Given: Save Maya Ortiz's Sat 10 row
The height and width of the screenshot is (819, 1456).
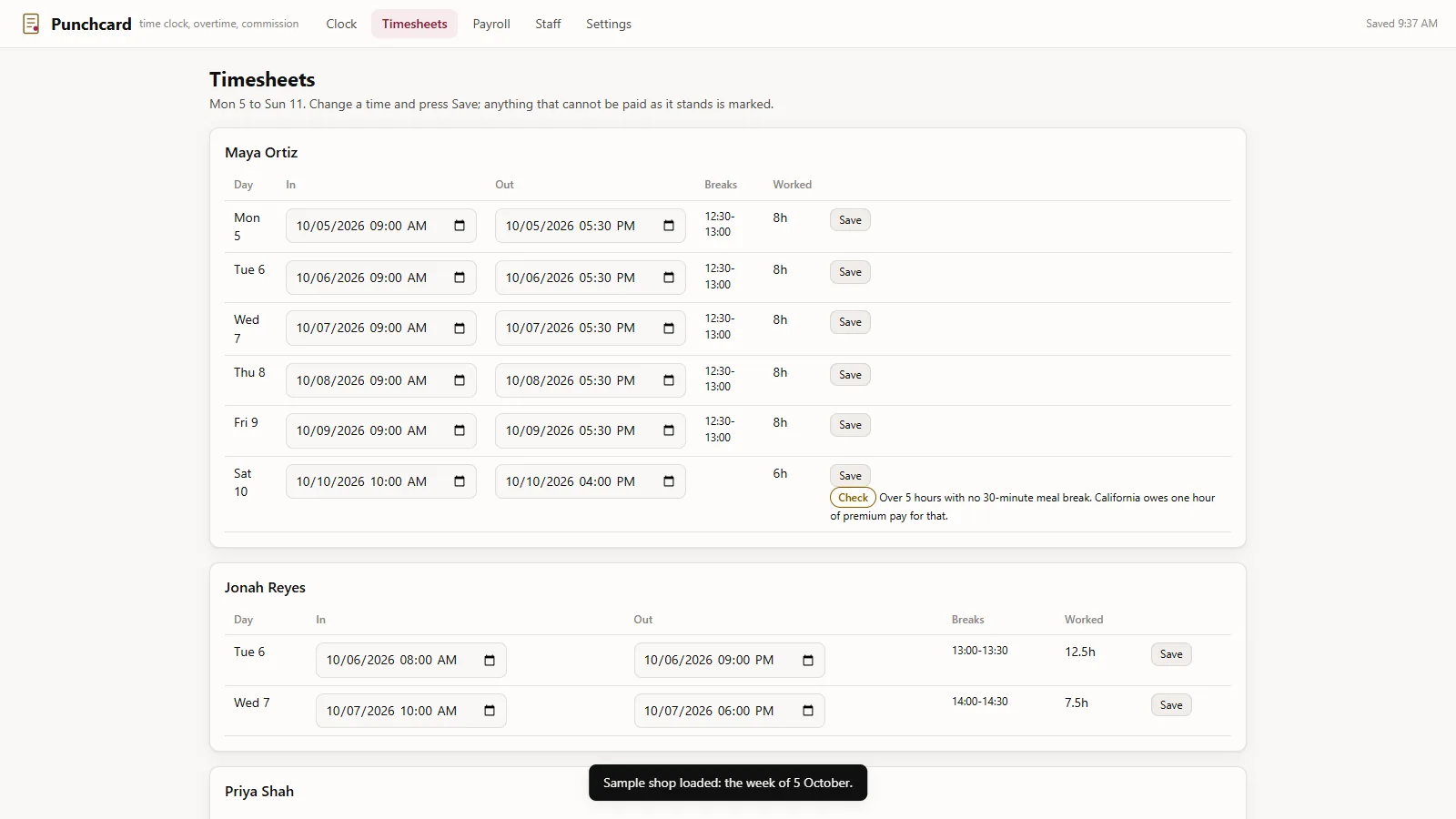Looking at the screenshot, I should click(x=850, y=476).
